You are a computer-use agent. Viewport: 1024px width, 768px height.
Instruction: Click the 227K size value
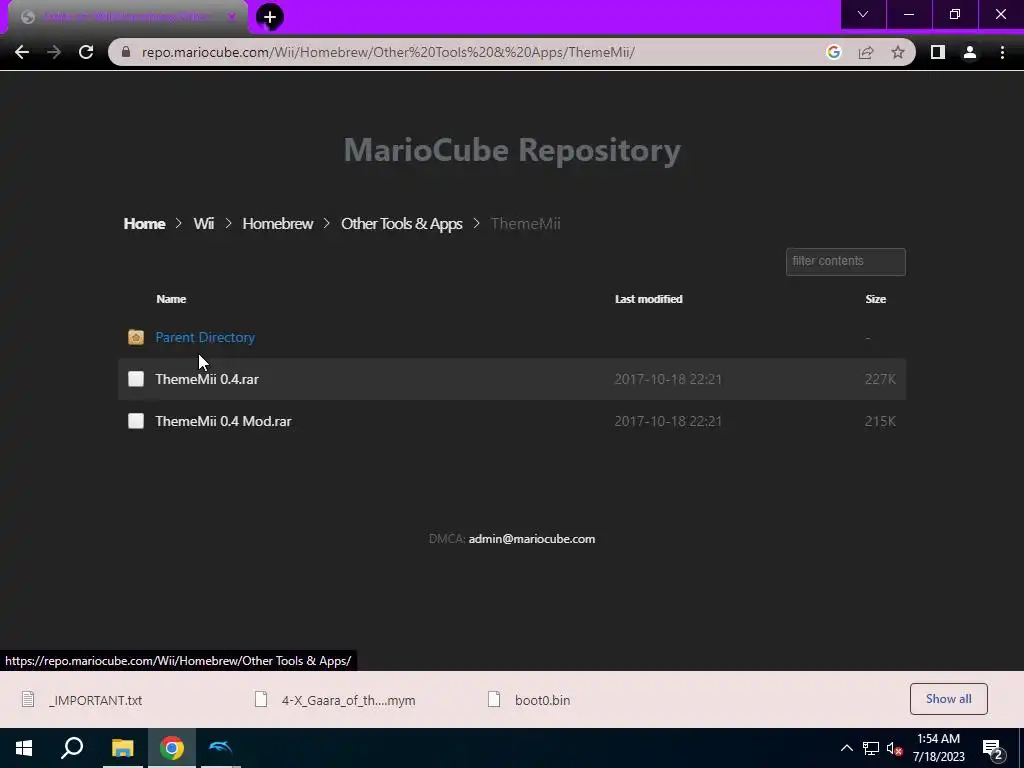coord(880,379)
